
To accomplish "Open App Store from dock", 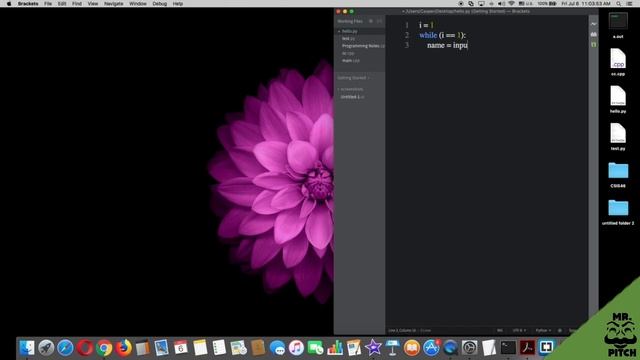I will pyautogui.click(x=431, y=348).
